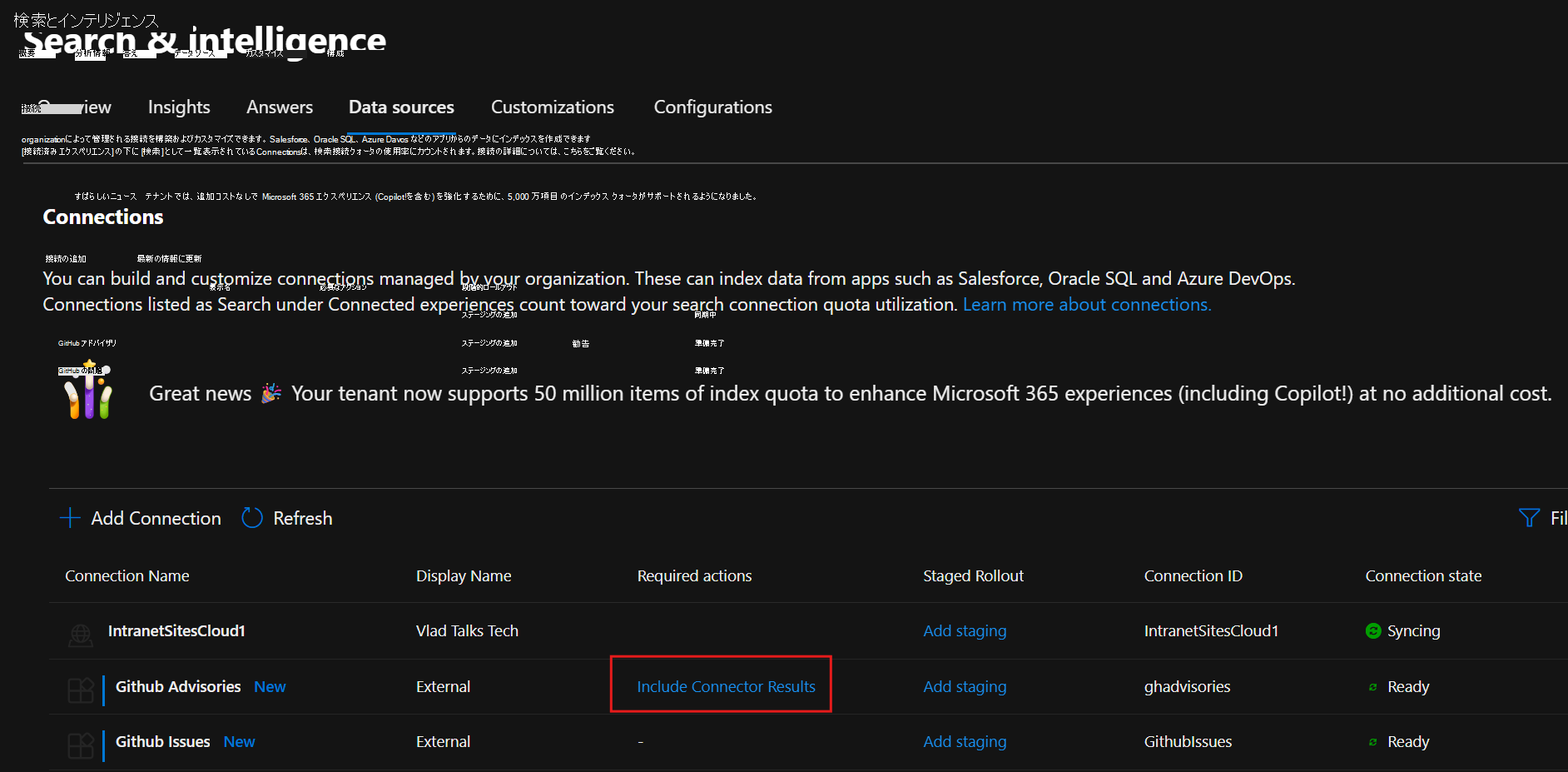Sort by Required actions column header
Image resolution: width=1568 pixels, height=772 pixels.
tap(694, 576)
